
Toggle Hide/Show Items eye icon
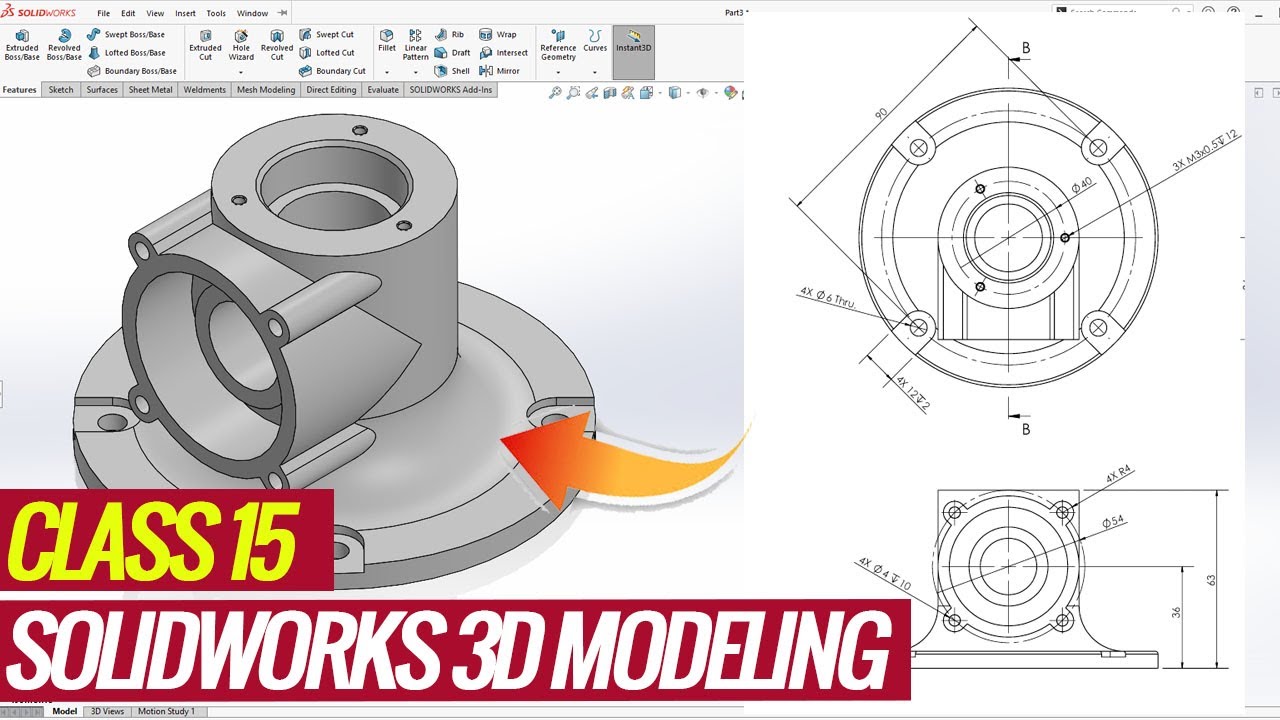(x=702, y=93)
